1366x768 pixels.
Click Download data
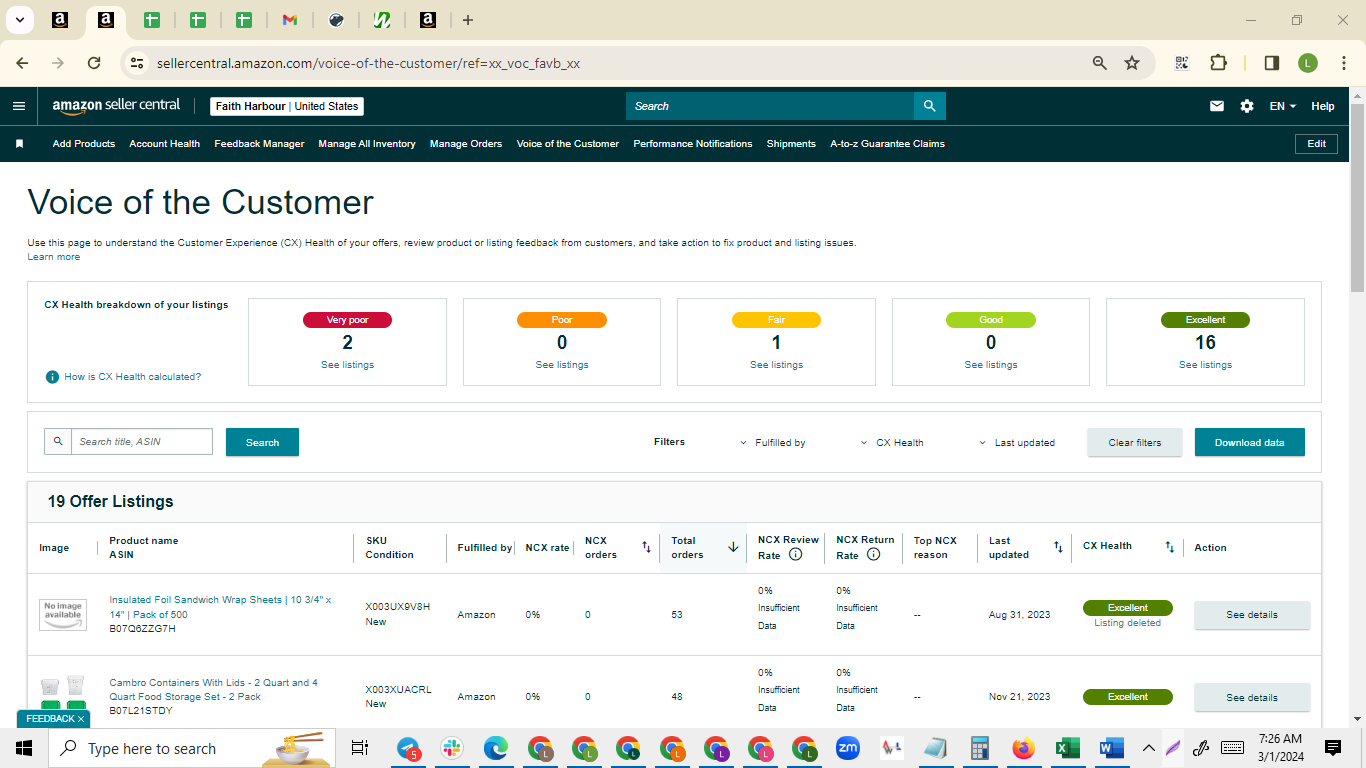[x=1250, y=442]
